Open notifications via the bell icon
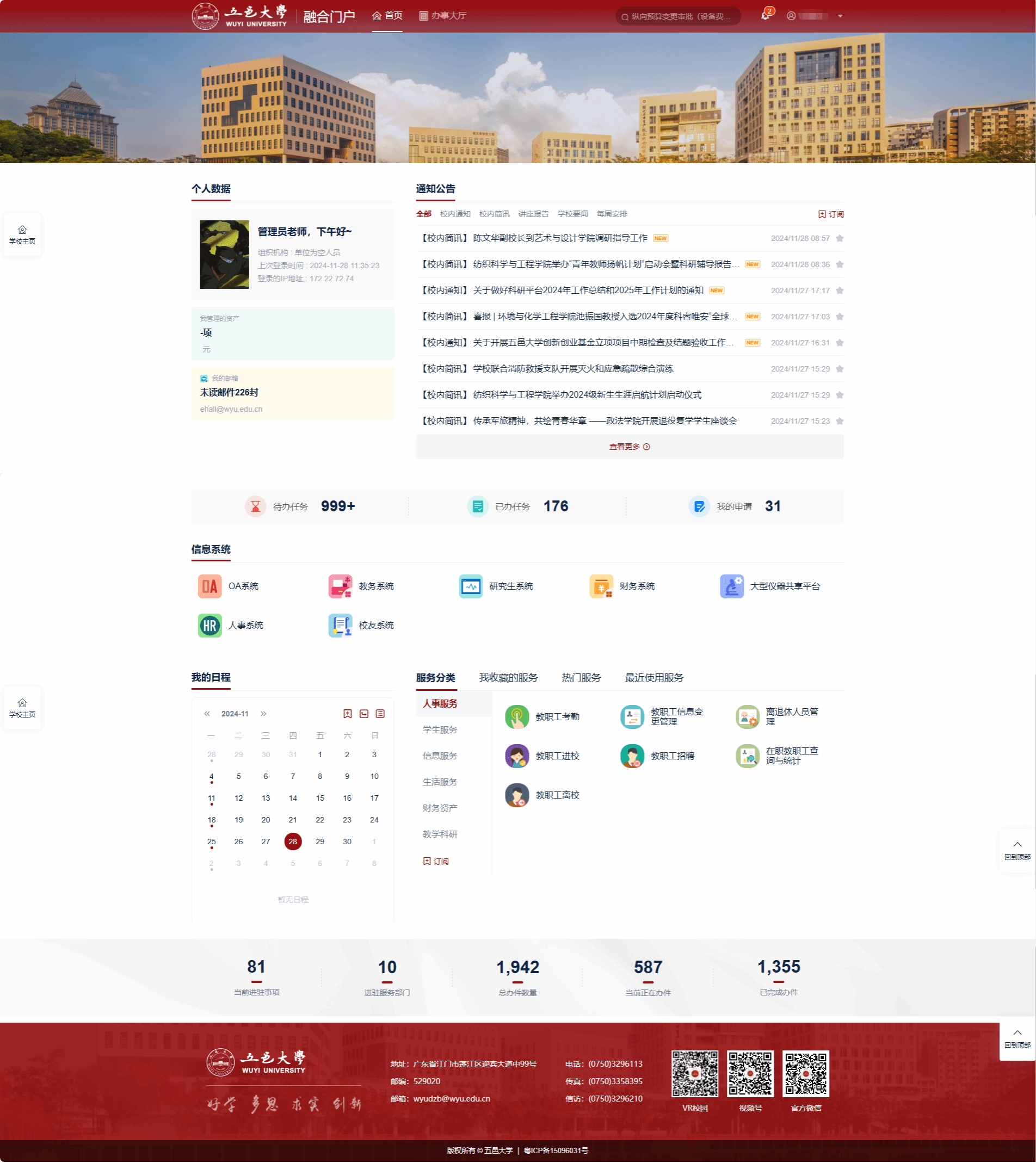Screen dimensions: 1036x1163 pyautogui.click(x=765, y=15)
